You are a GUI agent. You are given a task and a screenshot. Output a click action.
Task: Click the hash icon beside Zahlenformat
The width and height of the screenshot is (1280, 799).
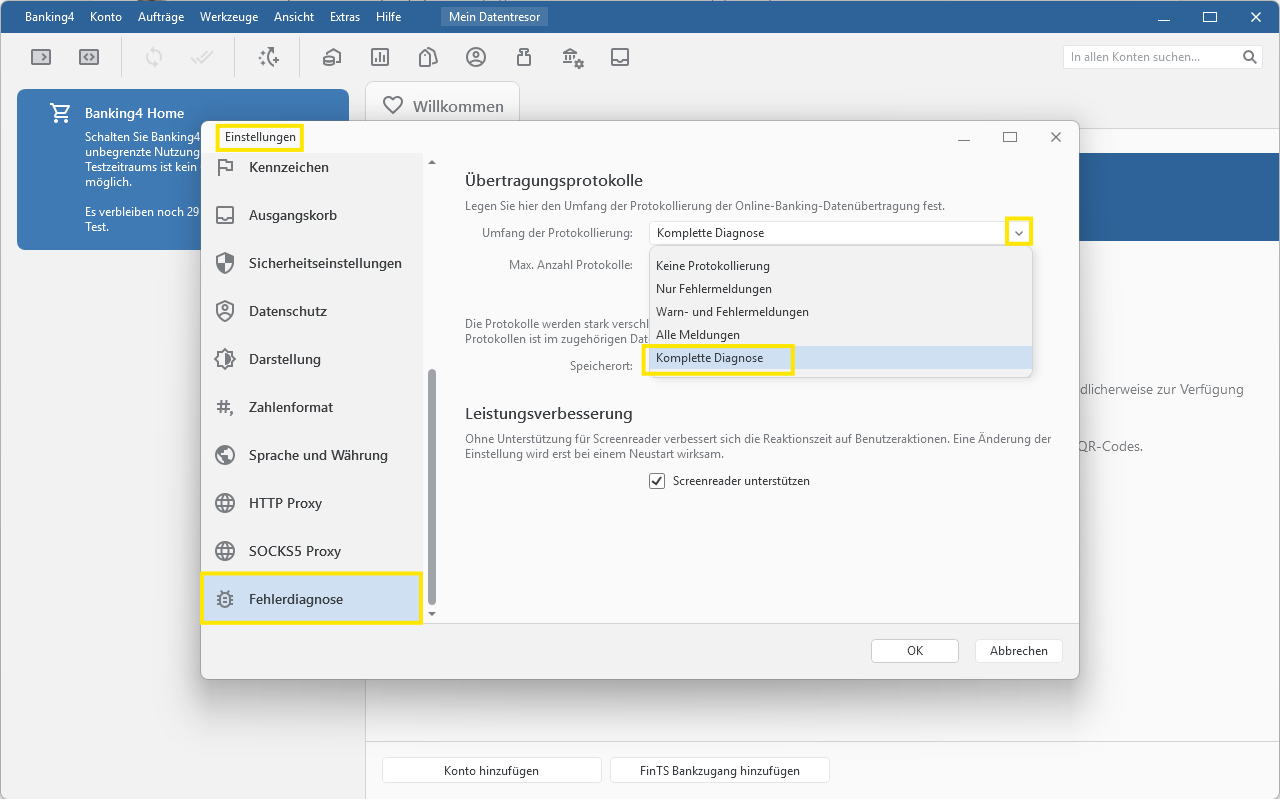click(x=226, y=407)
